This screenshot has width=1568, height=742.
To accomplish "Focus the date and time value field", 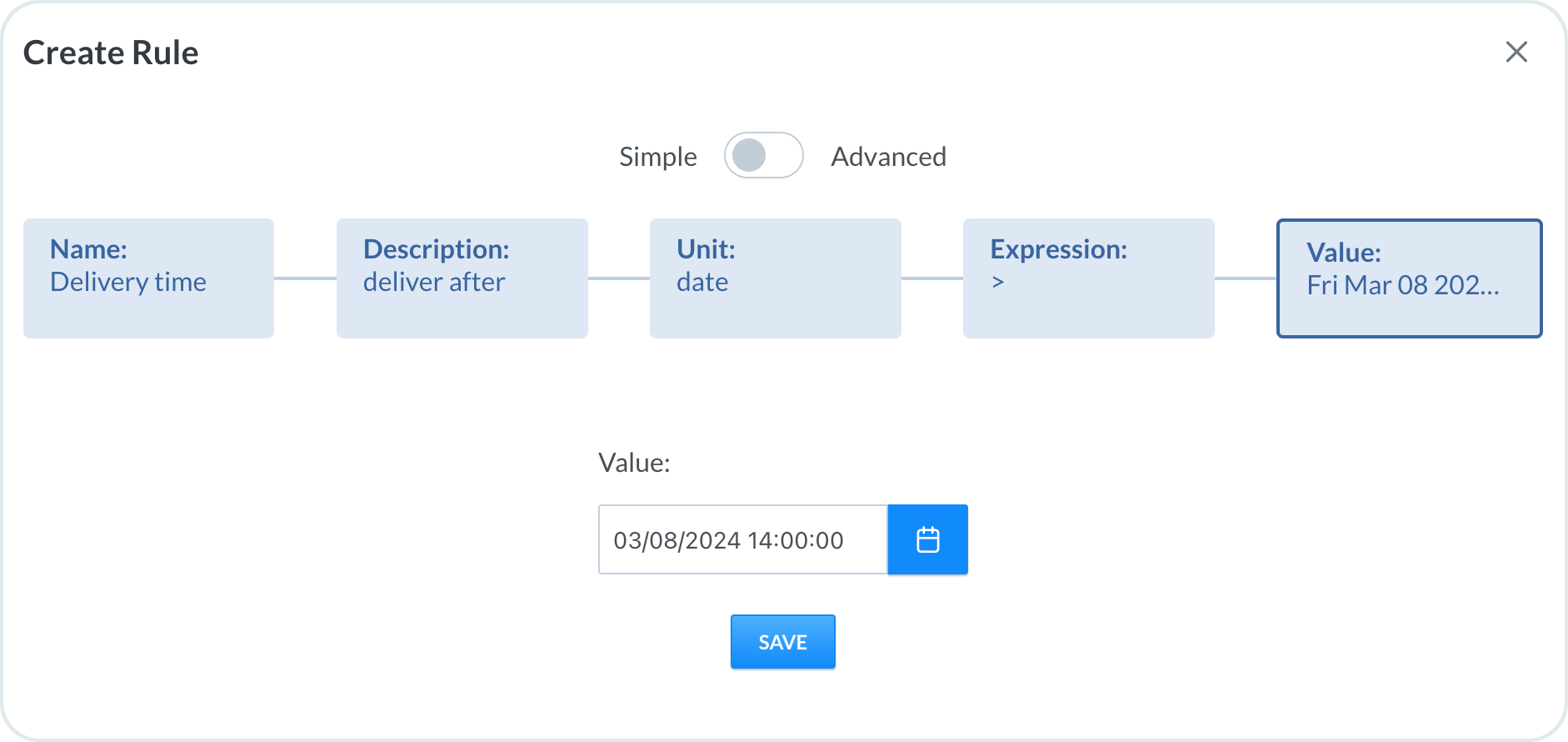I will point(742,539).
